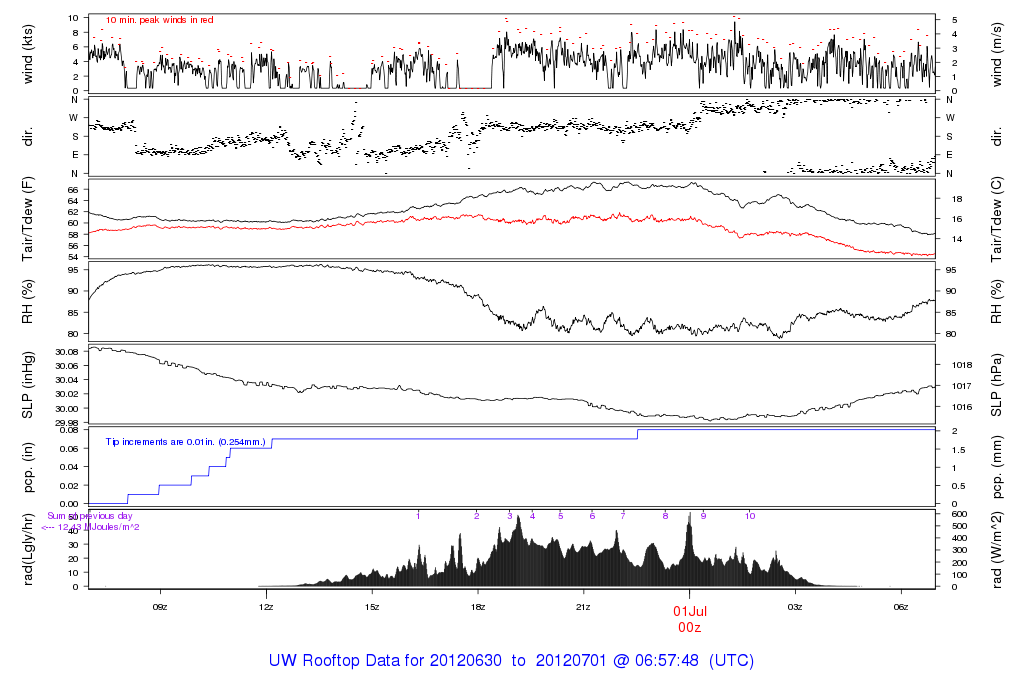Click the 'pcp. (mm)' axis label
The width and height of the screenshot is (1024, 700).
pos(995,467)
